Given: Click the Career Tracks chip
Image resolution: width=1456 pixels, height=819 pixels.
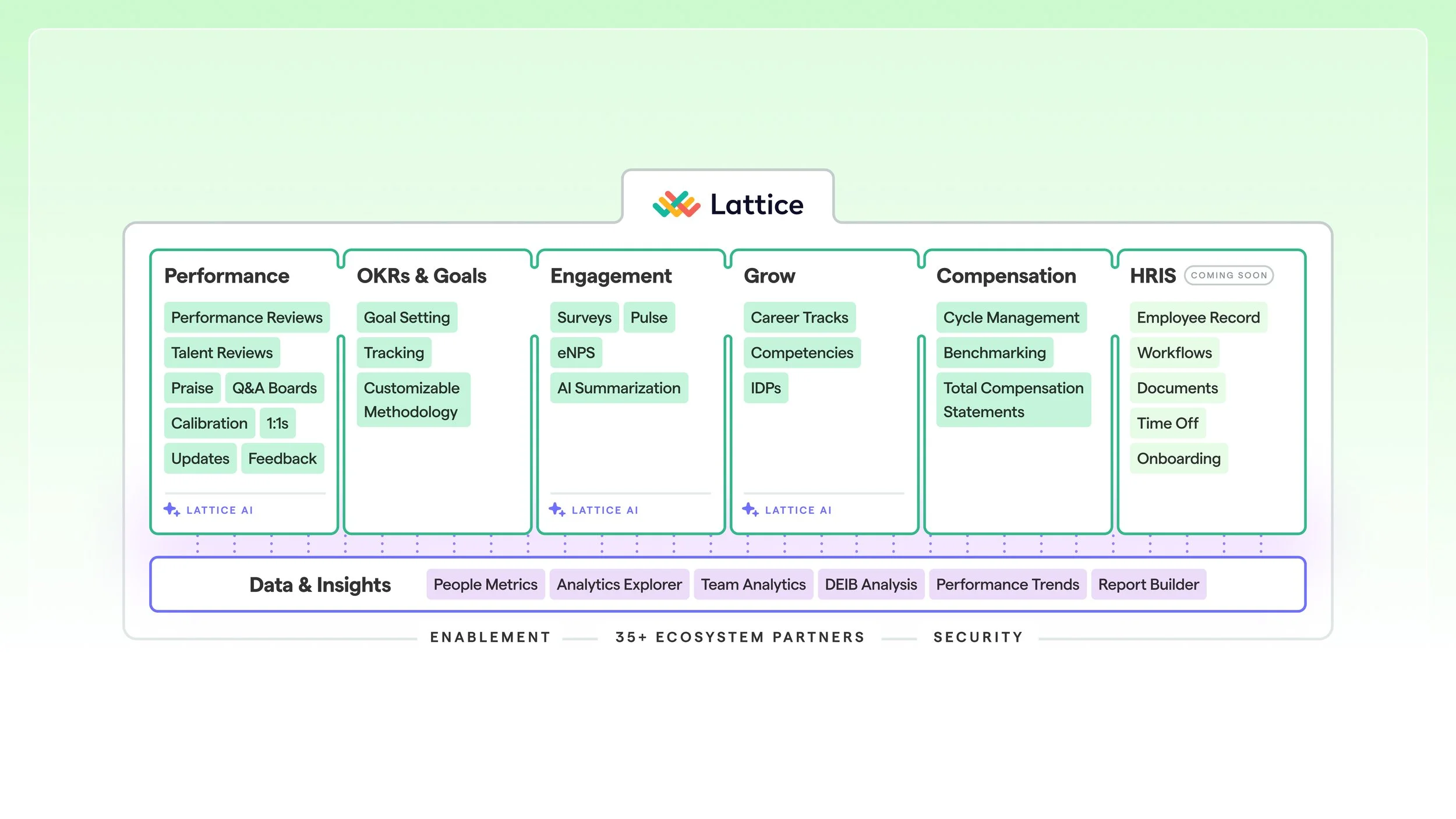Looking at the screenshot, I should tap(799, 317).
